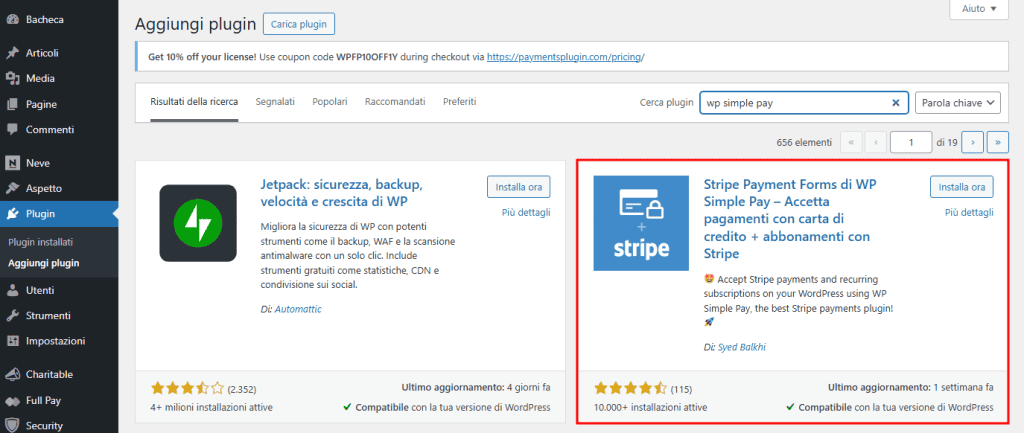Switch to Raccomandati tab
Image resolution: width=1024 pixels, height=433 pixels.
tap(395, 102)
